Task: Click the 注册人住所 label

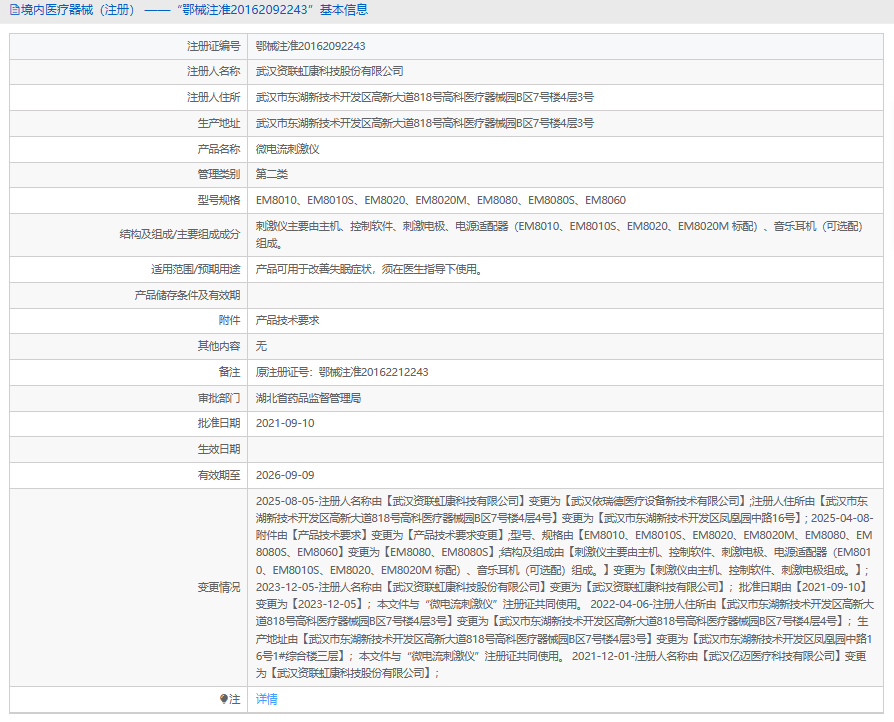Action: tap(213, 98)
